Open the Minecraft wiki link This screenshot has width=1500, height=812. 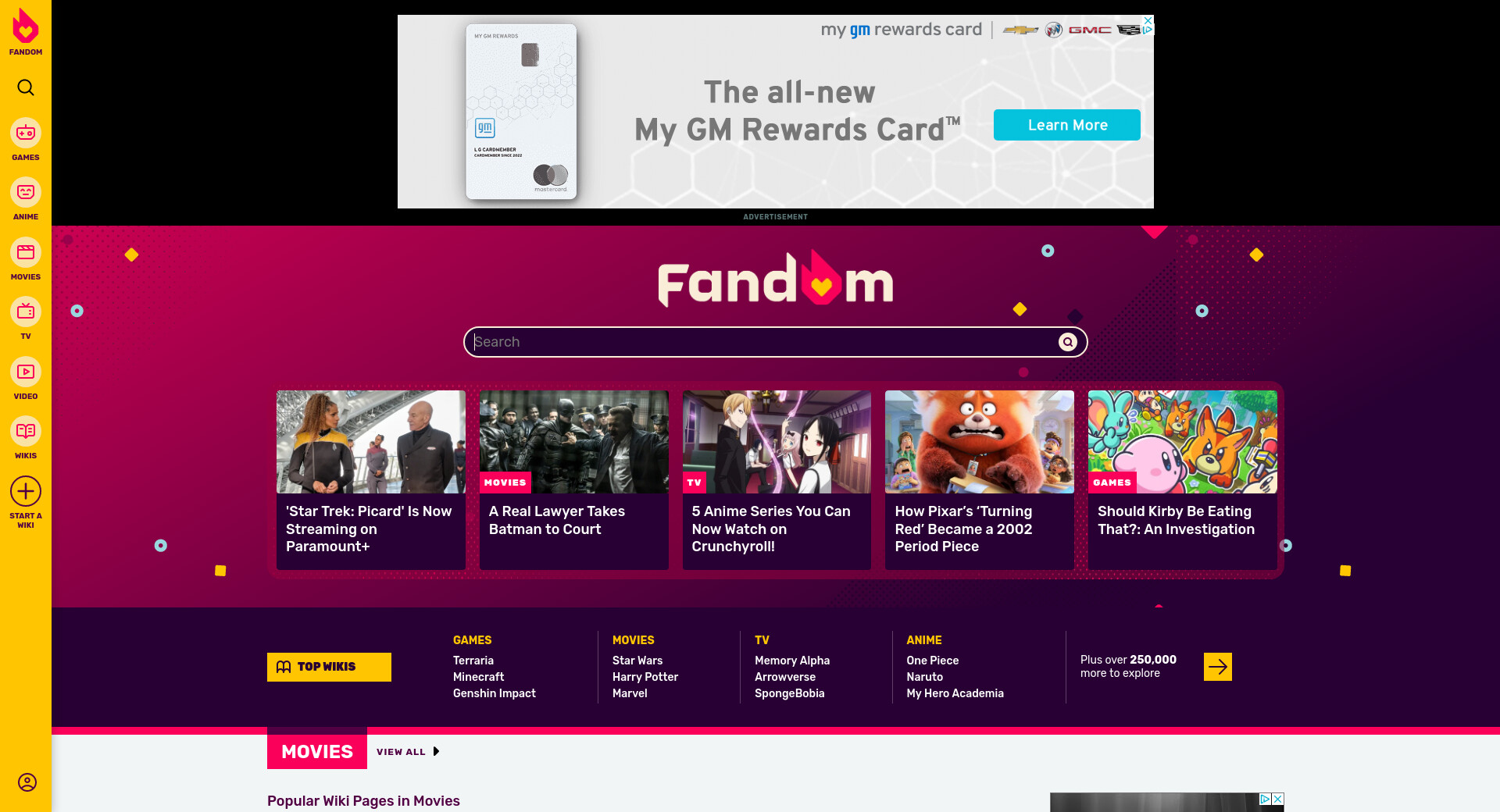click(478, 677)
